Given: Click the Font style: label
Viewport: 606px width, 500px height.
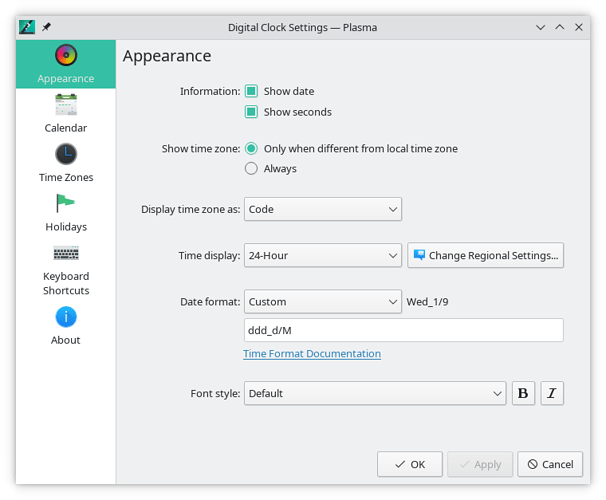Looking at the screenshot, I should tap(215, 393).
